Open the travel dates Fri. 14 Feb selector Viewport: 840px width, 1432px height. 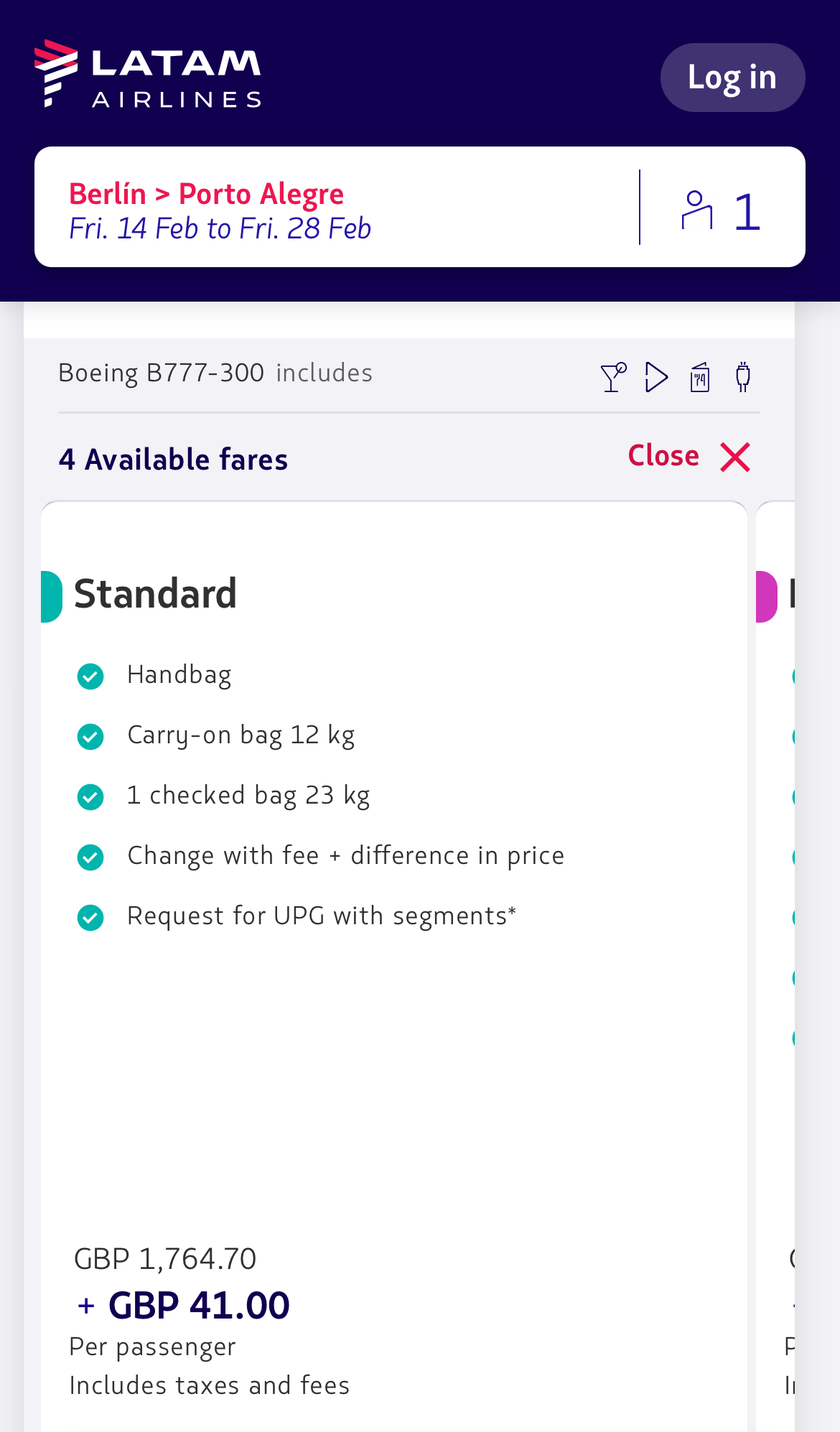click(x=220, y=228)
